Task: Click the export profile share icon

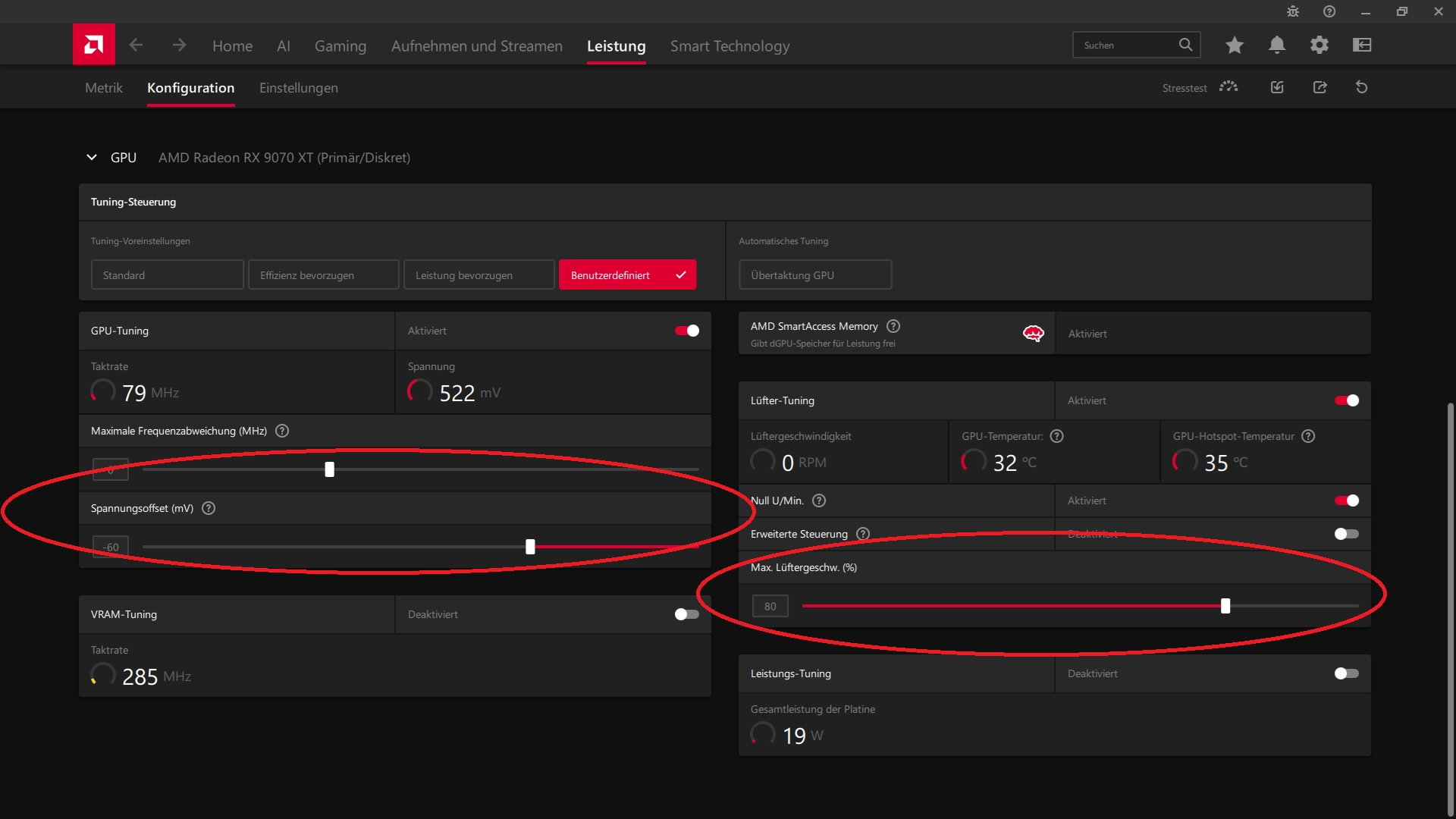Action: pyautogui.click(x=1320, y=87)
